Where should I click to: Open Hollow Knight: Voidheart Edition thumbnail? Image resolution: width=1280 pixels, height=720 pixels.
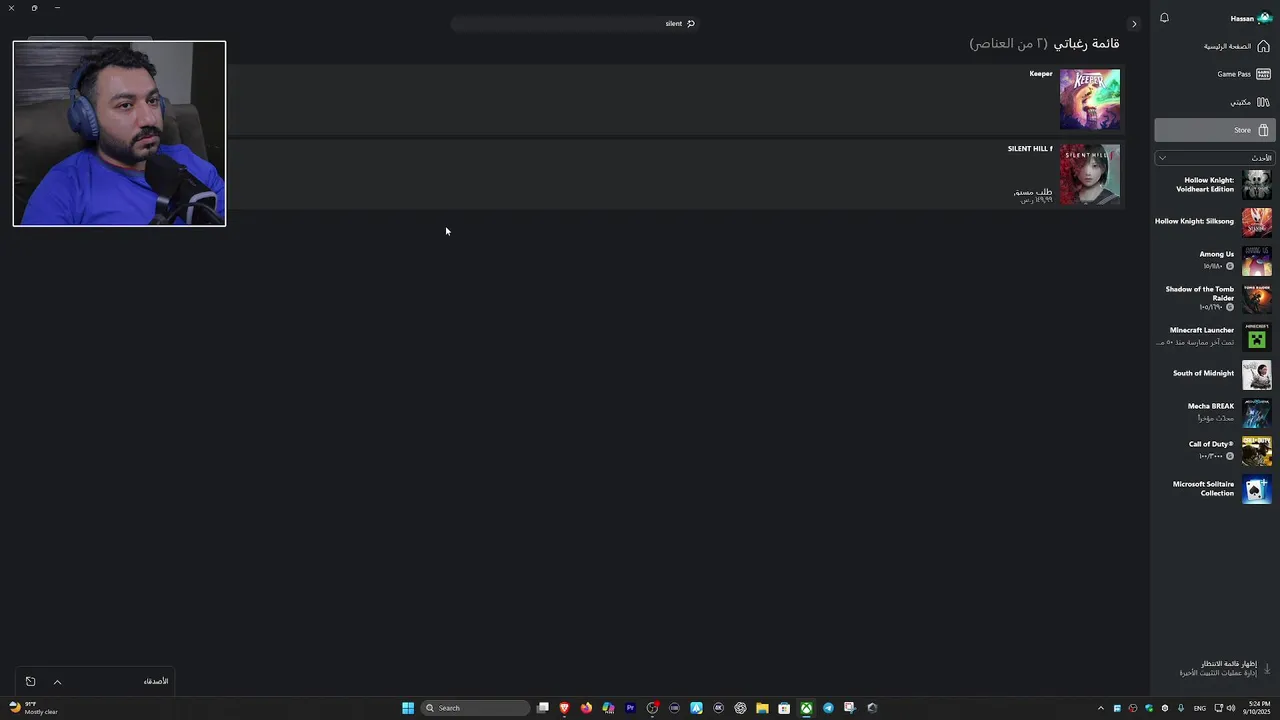(x=1257, y=185)
